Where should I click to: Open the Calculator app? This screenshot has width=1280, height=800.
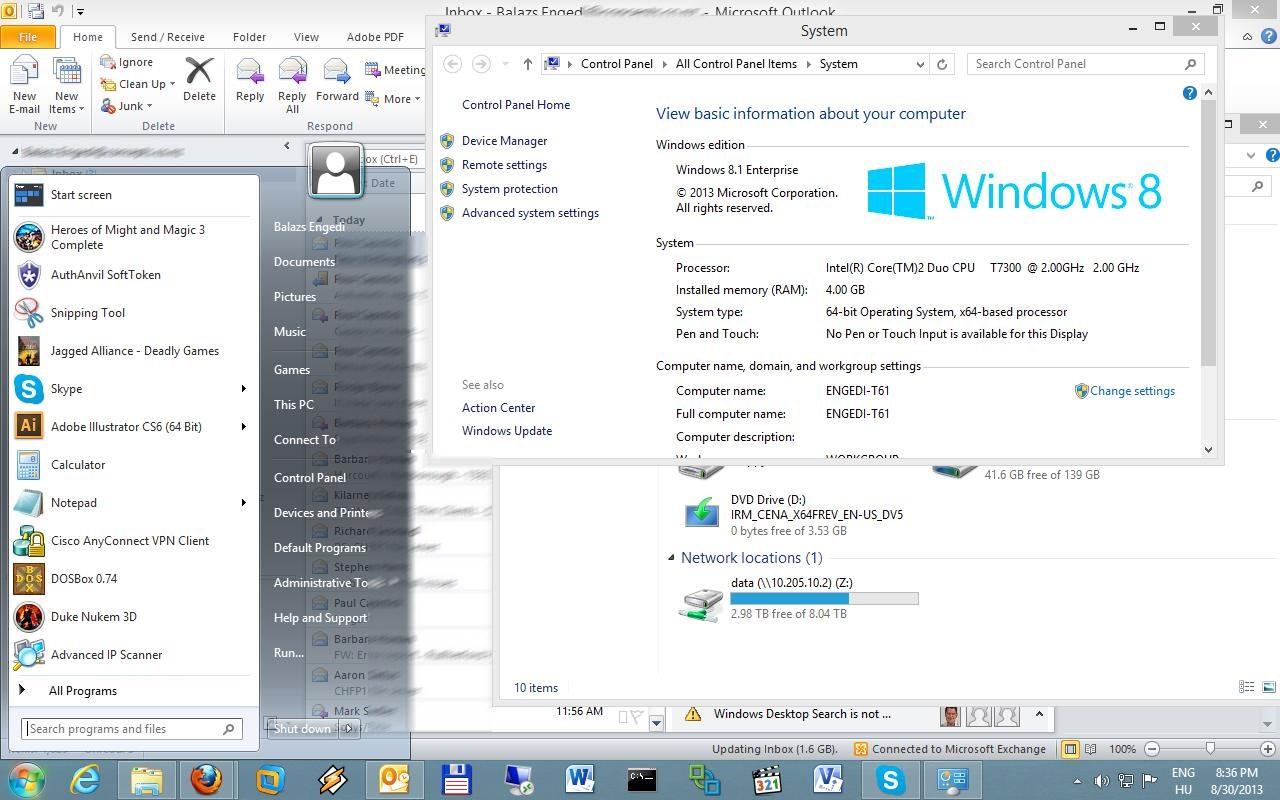133,465
